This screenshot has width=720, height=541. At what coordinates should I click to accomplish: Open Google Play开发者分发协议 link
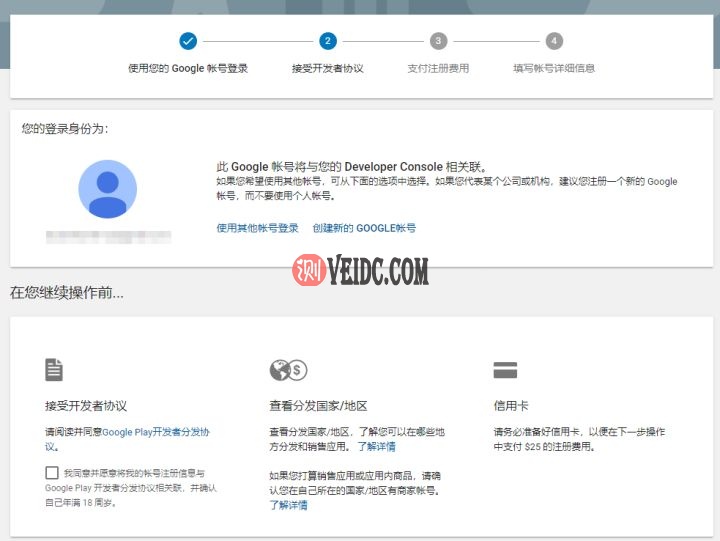pos(127,439)
